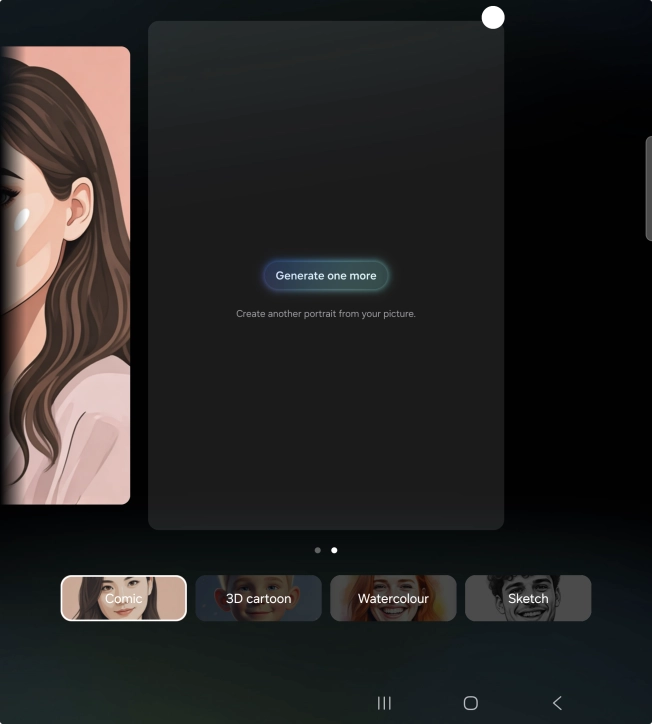Viewport: 652px width, 724px height.
Task: Choose the Watercolour style option
Action: coord(393,598)
